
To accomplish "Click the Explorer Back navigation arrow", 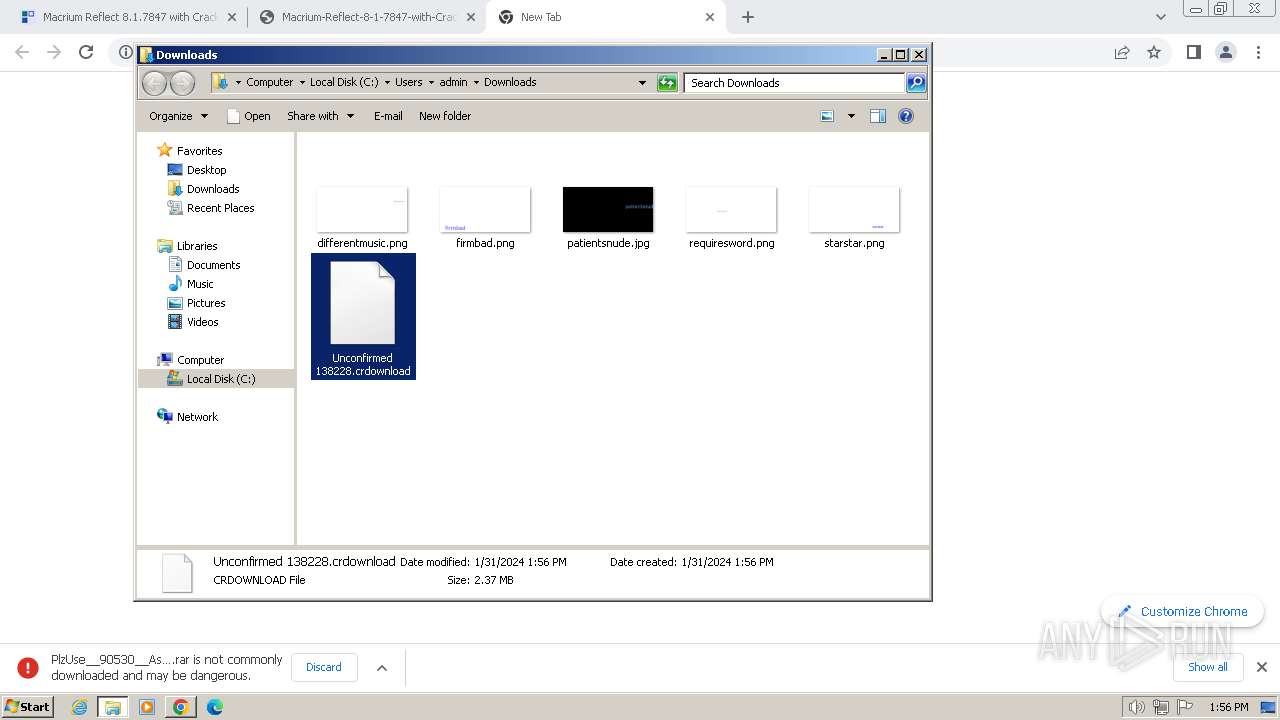I will [154, 83].
